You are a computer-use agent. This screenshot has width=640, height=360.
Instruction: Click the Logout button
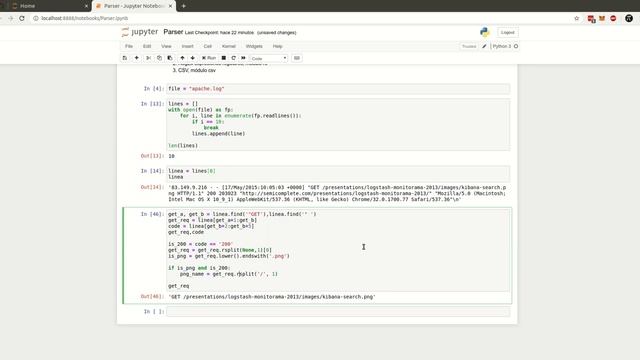[x=507, y=32]
